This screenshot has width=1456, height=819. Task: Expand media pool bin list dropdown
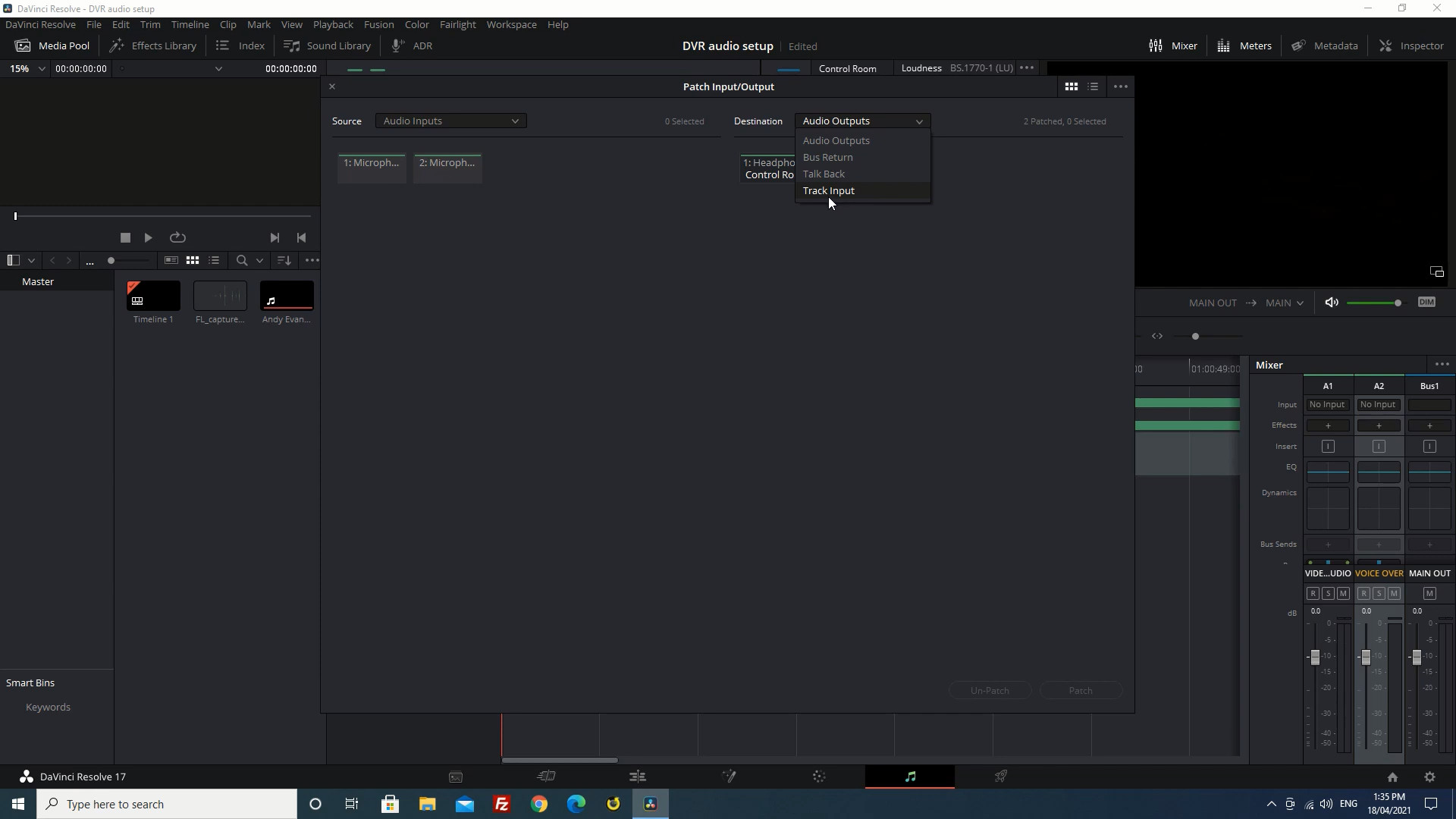(x=31, y=260)
